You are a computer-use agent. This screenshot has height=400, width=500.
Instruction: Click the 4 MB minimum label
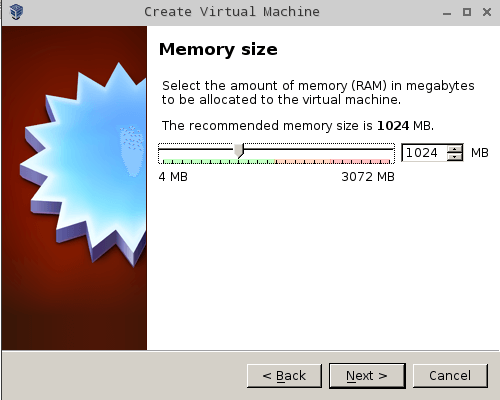coord(173,177)
